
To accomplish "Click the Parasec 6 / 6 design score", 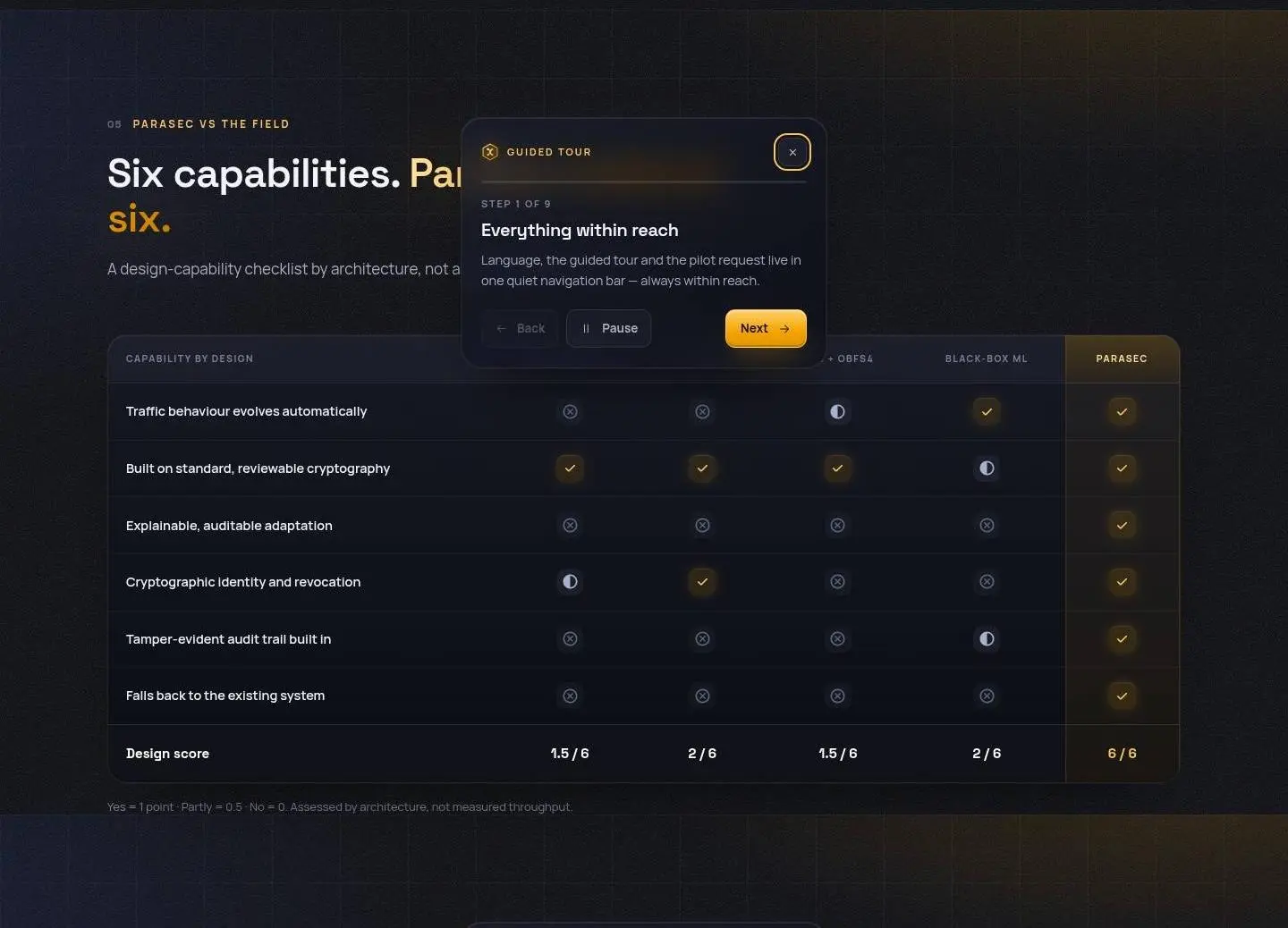I will coord(1122,754).
